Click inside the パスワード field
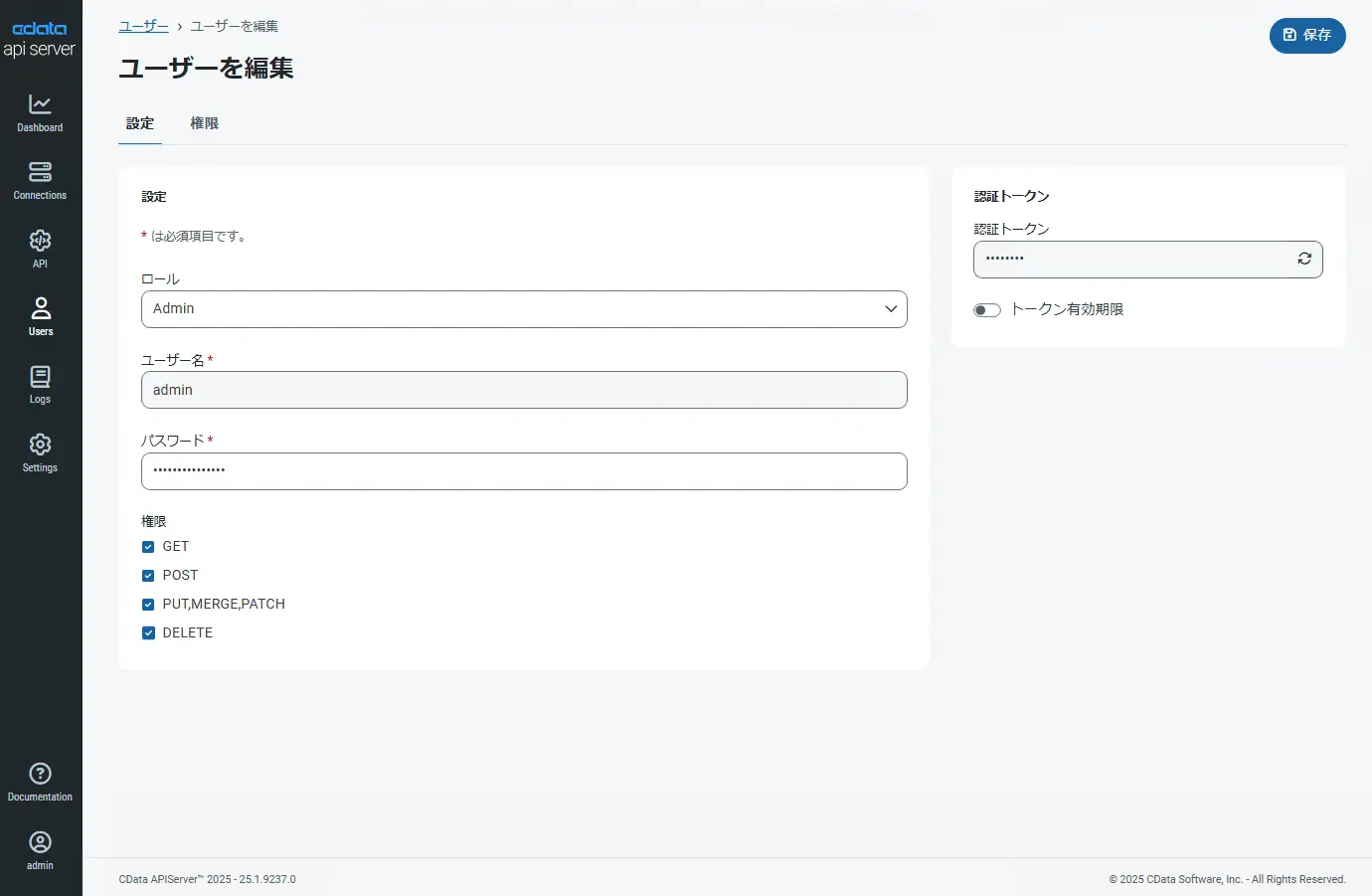Screen dimensions: 1372x896 point(524,471)
